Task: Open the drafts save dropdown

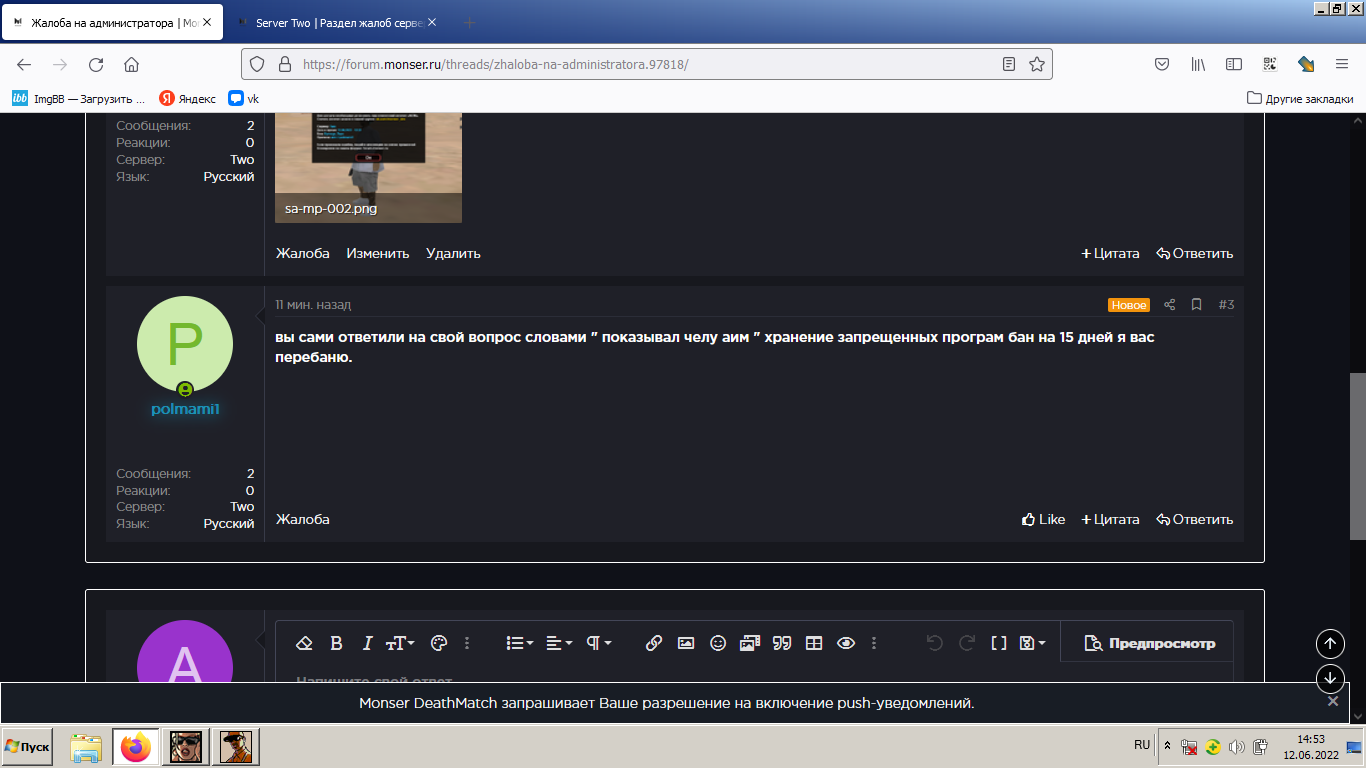Action: pos(1032,643)
